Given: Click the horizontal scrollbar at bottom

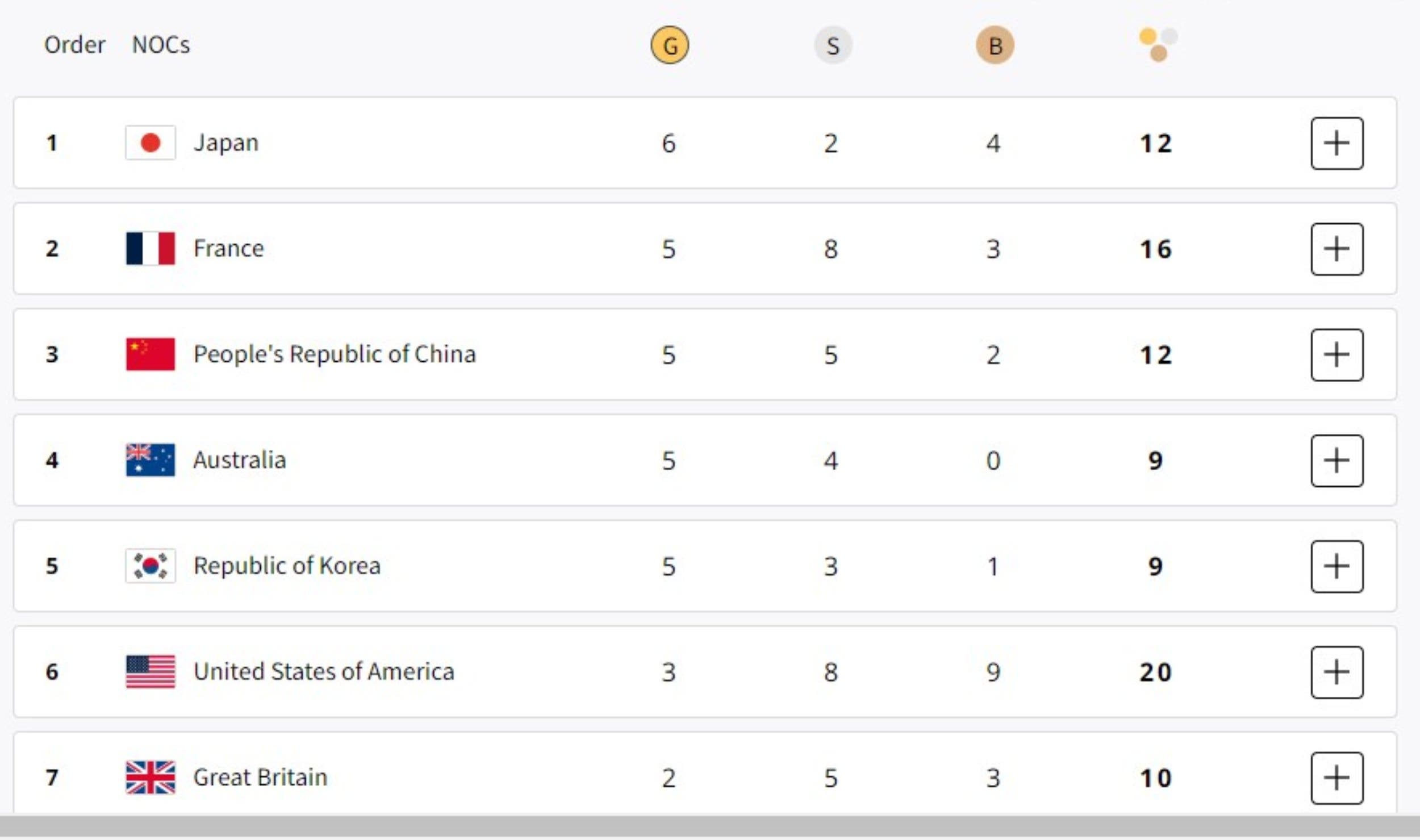Looking at the screenshot, I should coord(710,826).
